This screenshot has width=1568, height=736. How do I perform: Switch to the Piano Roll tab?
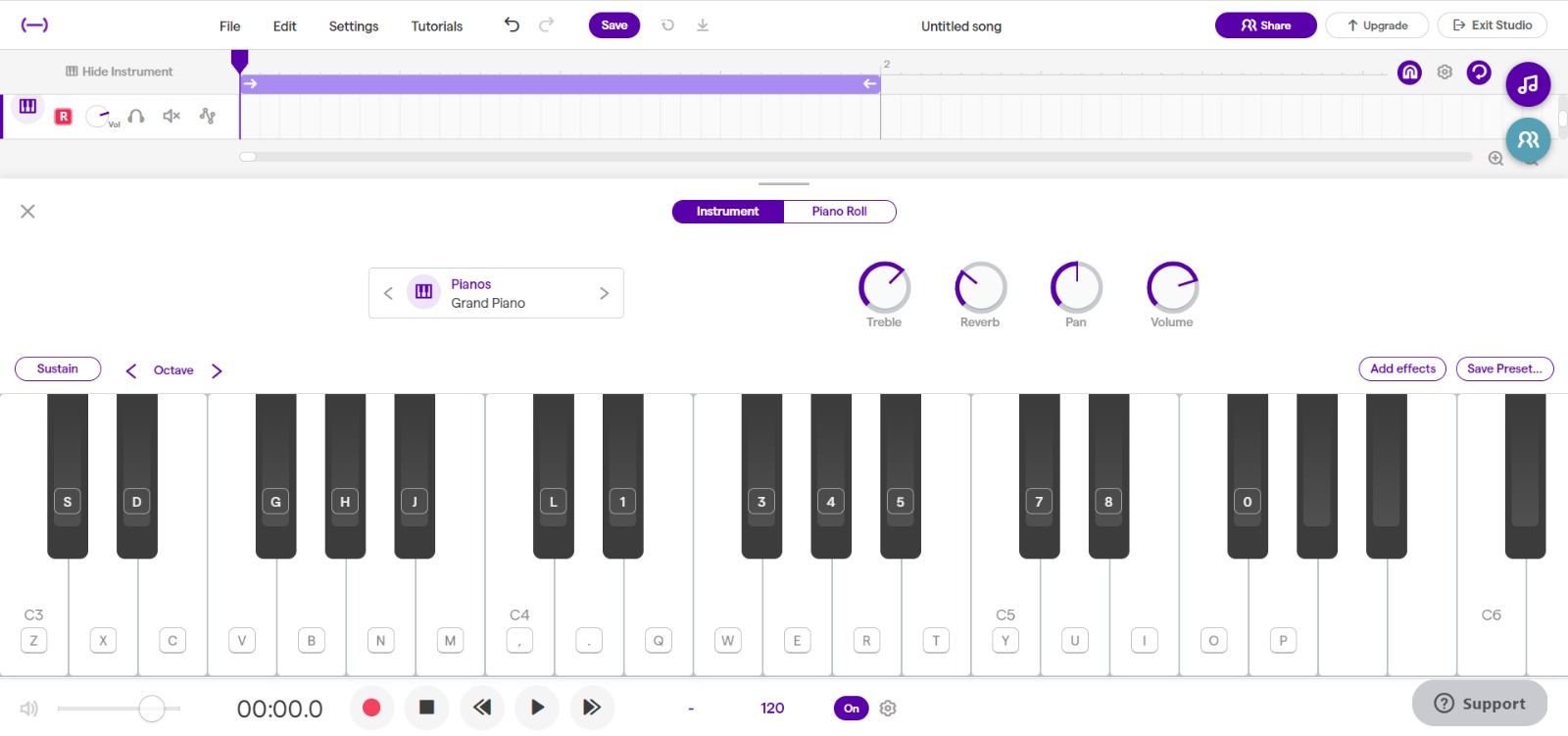tap(840, 211)
